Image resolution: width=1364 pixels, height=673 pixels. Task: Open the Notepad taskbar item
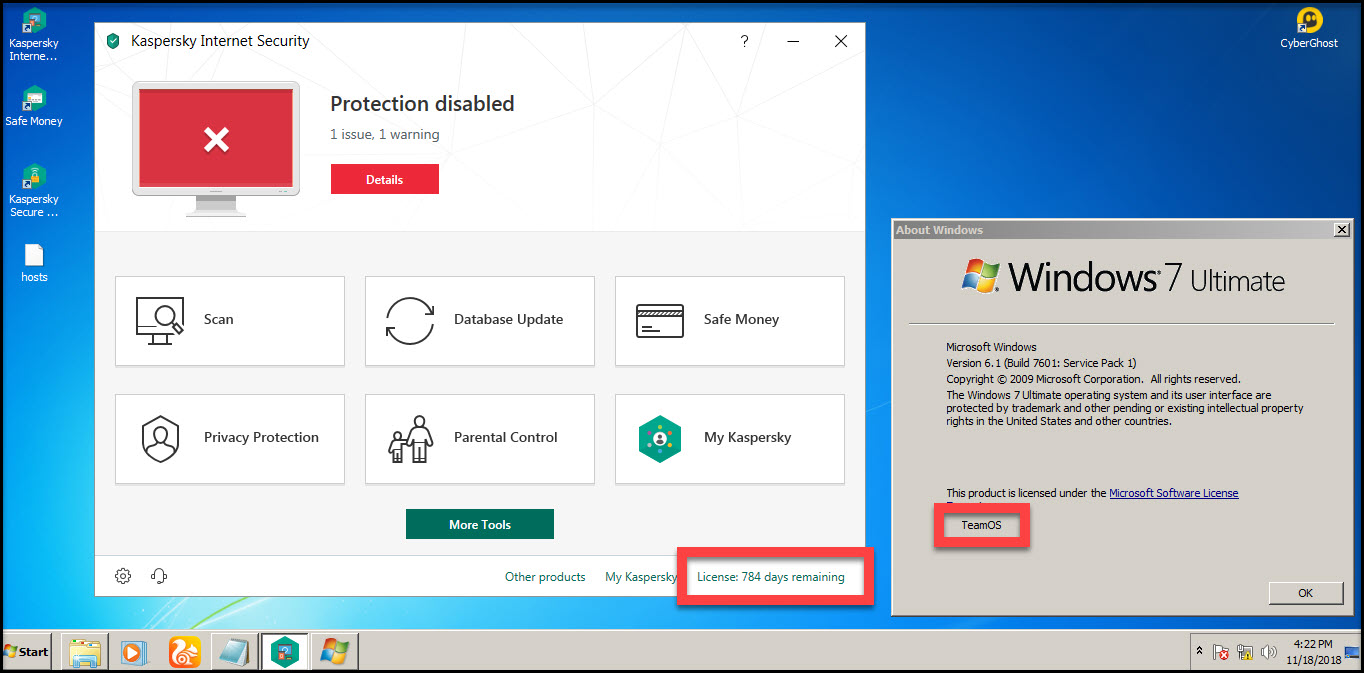tap(235, 652)
